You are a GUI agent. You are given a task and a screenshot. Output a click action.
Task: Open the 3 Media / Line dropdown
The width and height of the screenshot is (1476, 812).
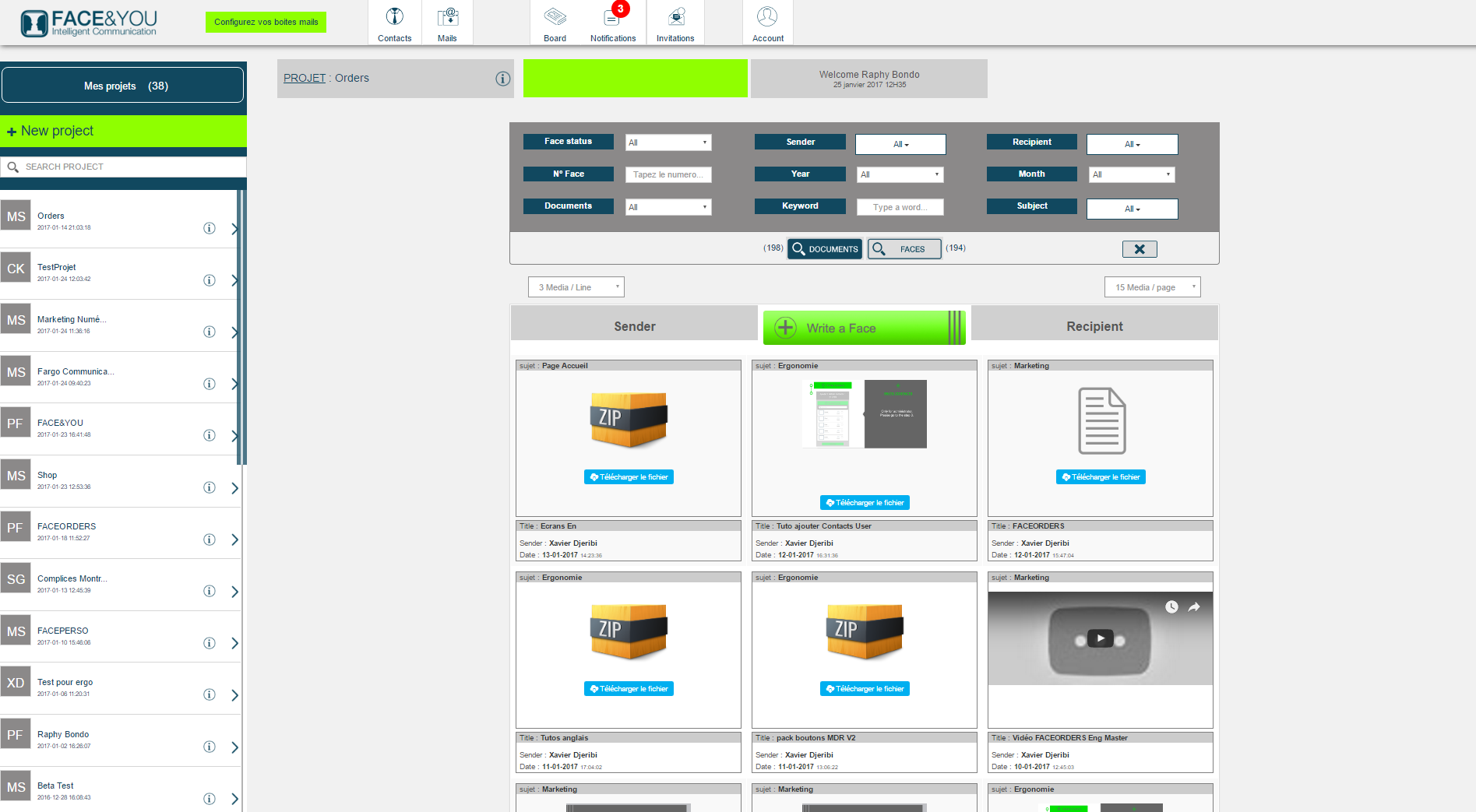[576, 287]
